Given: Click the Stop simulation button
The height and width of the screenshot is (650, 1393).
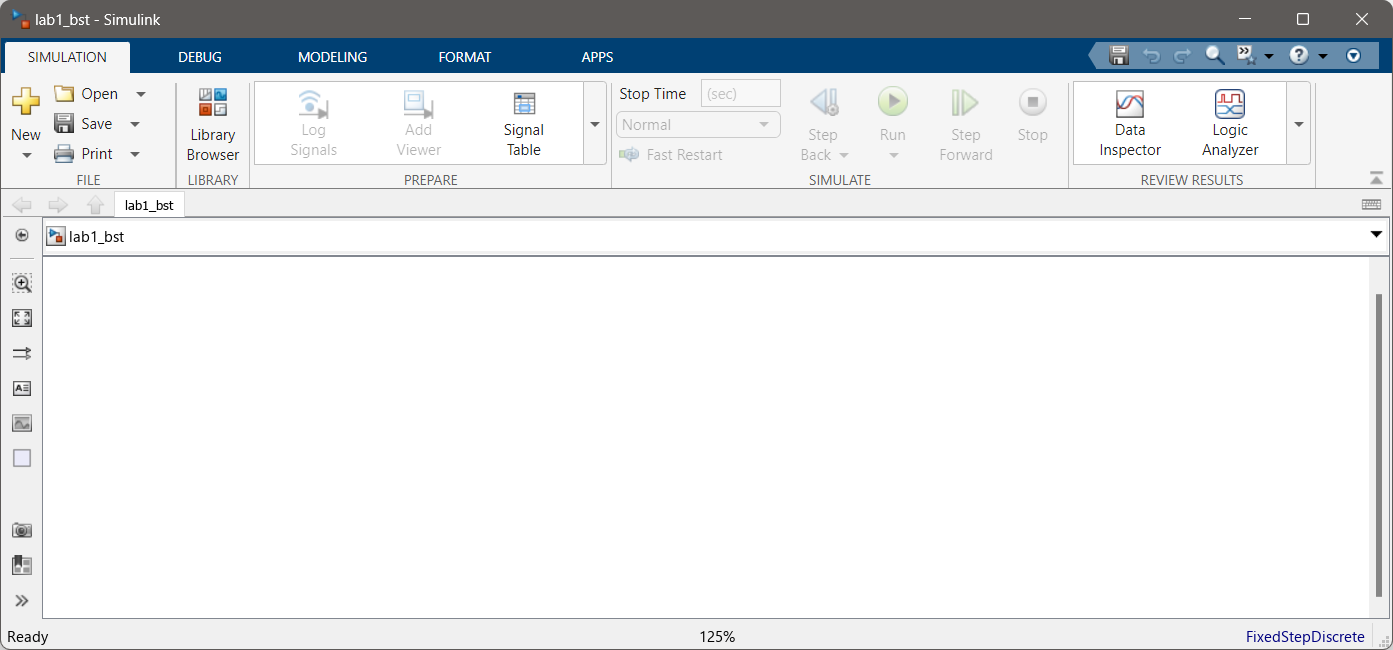Looking at the screenshot, I should point(1032,113).
